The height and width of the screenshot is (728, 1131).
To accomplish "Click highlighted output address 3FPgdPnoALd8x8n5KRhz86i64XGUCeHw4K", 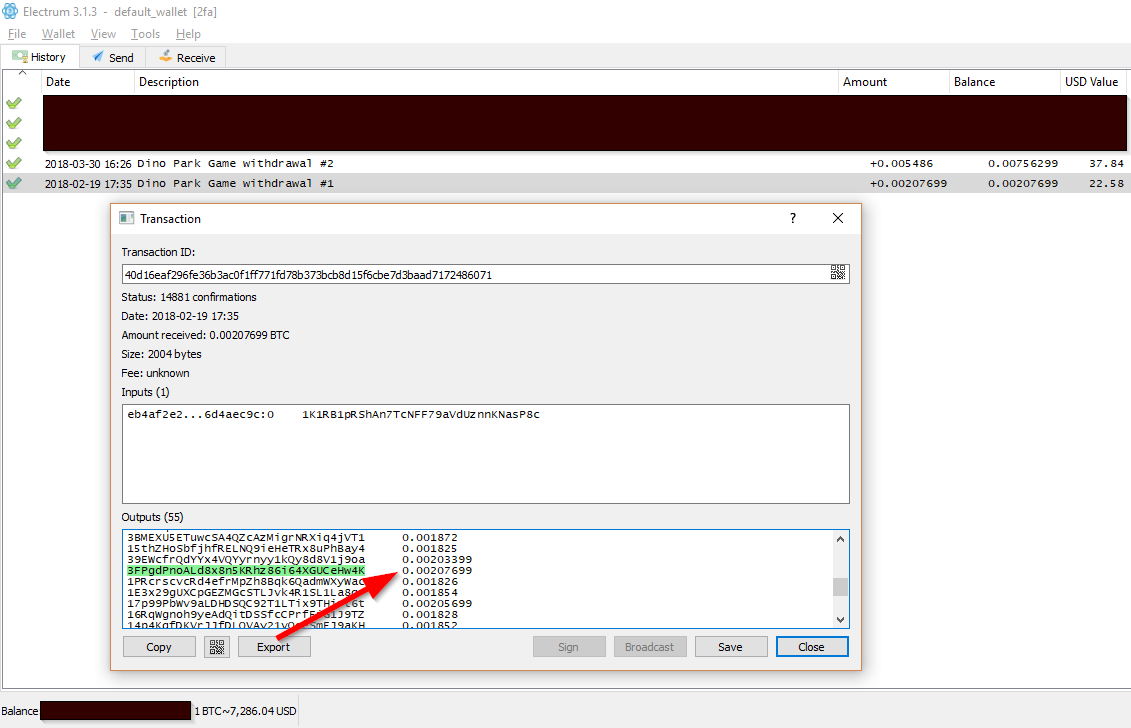I will tap(246, 571).
